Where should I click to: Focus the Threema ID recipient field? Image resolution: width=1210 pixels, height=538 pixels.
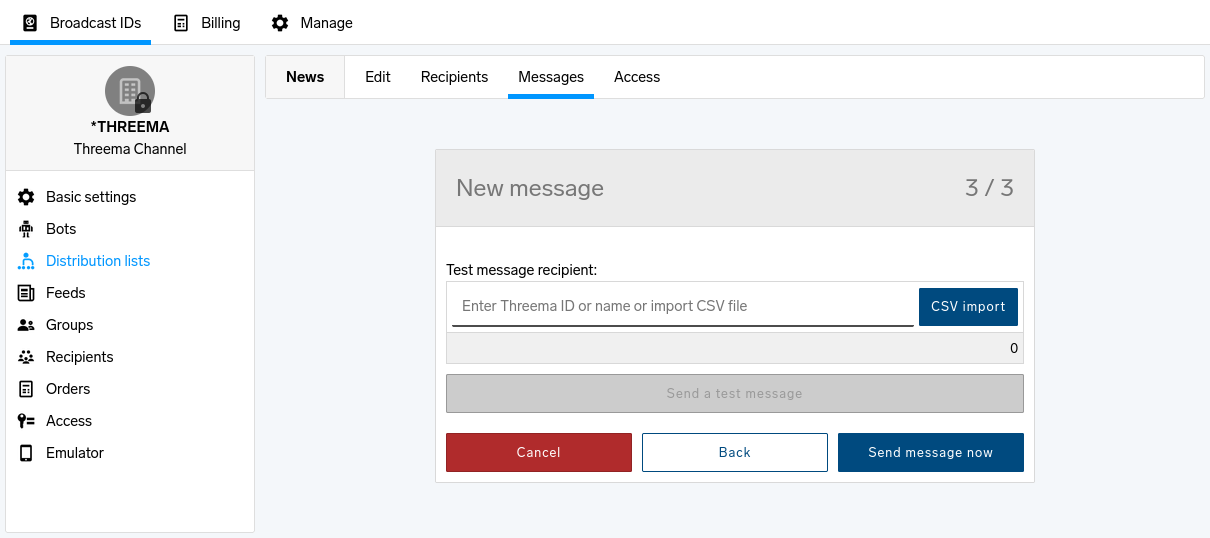tap(683, 306)
